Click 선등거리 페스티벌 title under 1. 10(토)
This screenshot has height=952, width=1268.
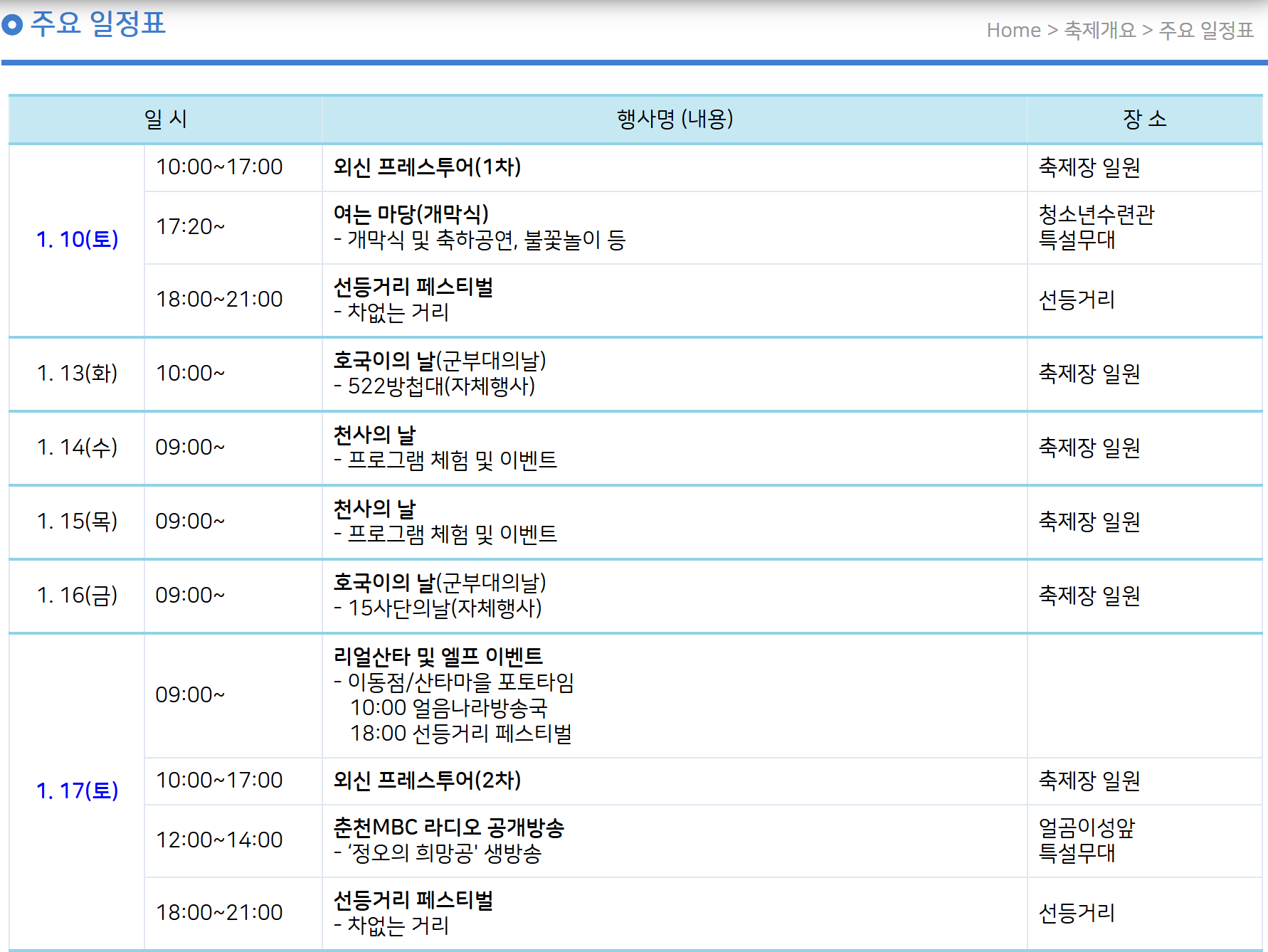[x=413, y=287]
